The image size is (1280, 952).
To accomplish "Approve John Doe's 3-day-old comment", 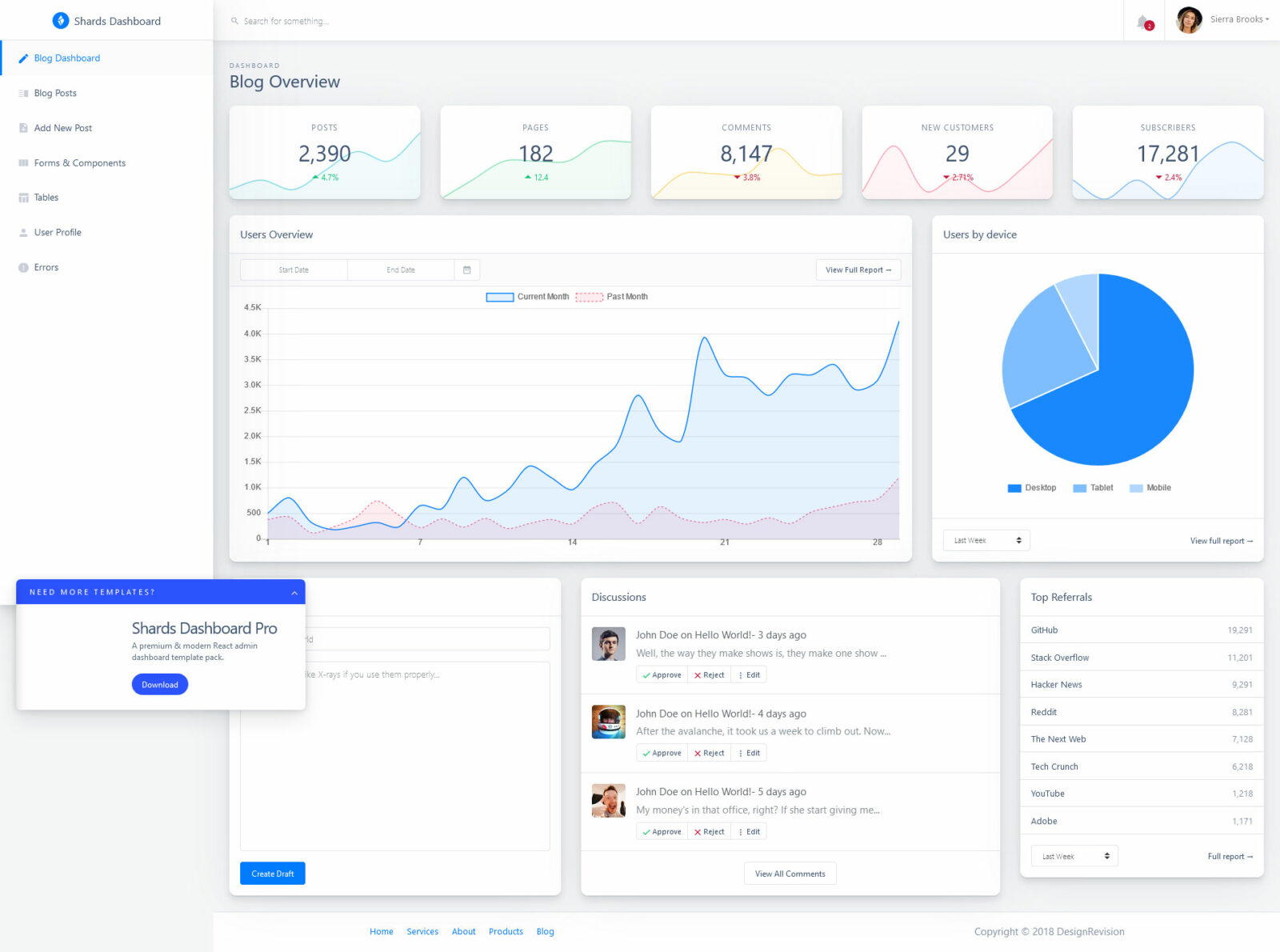I will [x=661, y=674].
